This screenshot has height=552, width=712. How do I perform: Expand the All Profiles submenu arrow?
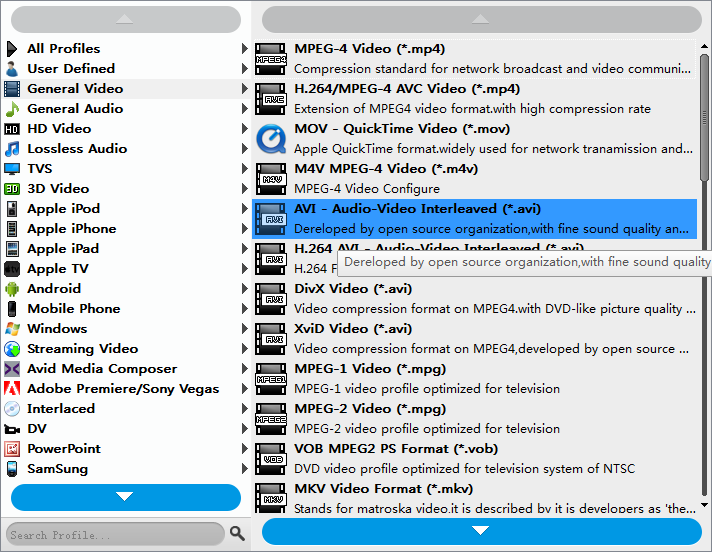point(244,49)
